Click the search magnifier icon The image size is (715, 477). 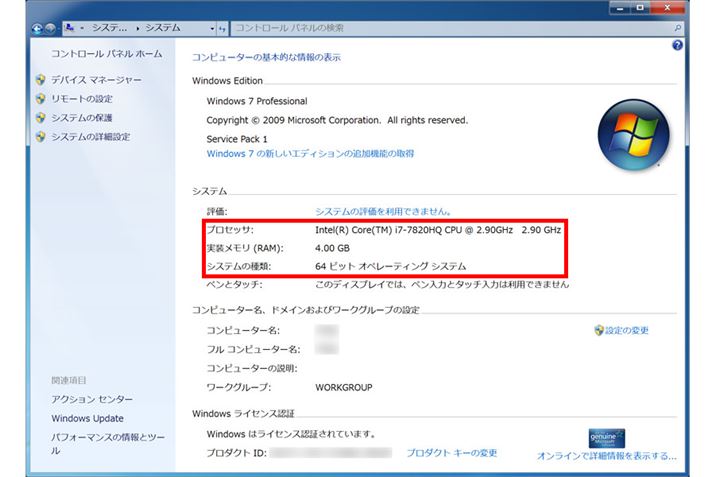click(678, 28)
